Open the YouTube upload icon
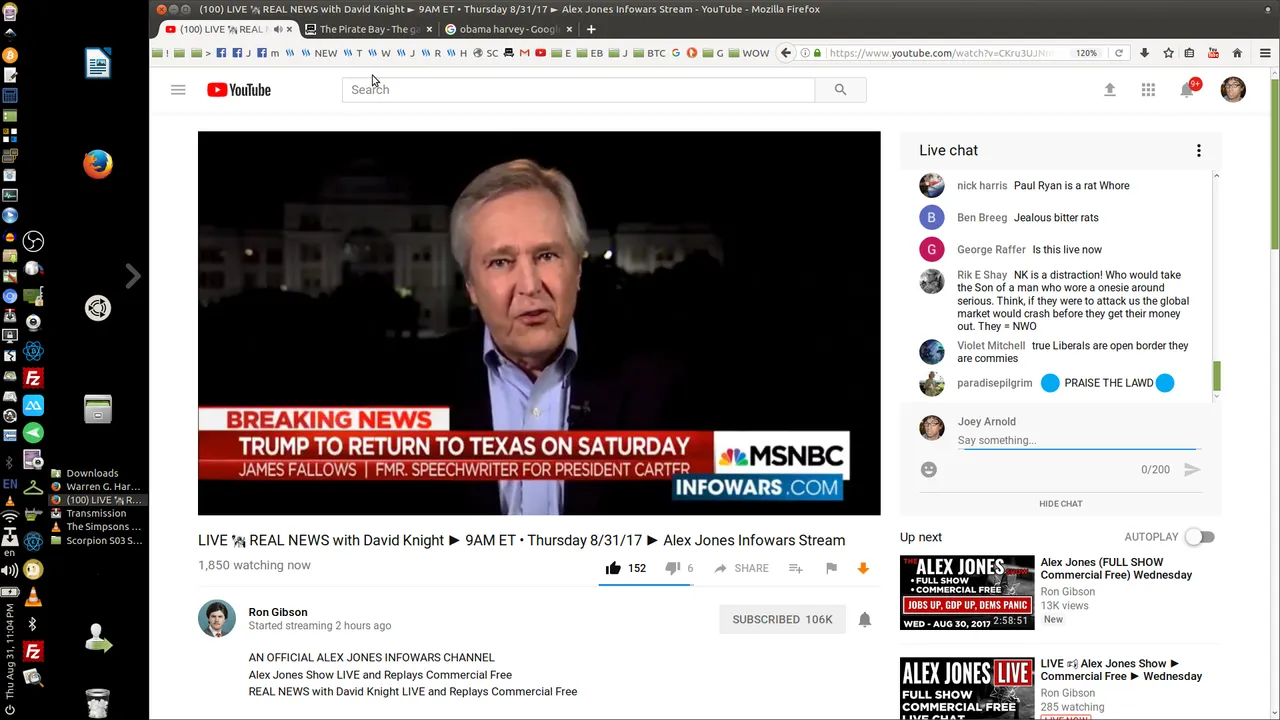The width and height of the screenshot is (1280, 720). pyautogui.click(x=1109, y=90)
